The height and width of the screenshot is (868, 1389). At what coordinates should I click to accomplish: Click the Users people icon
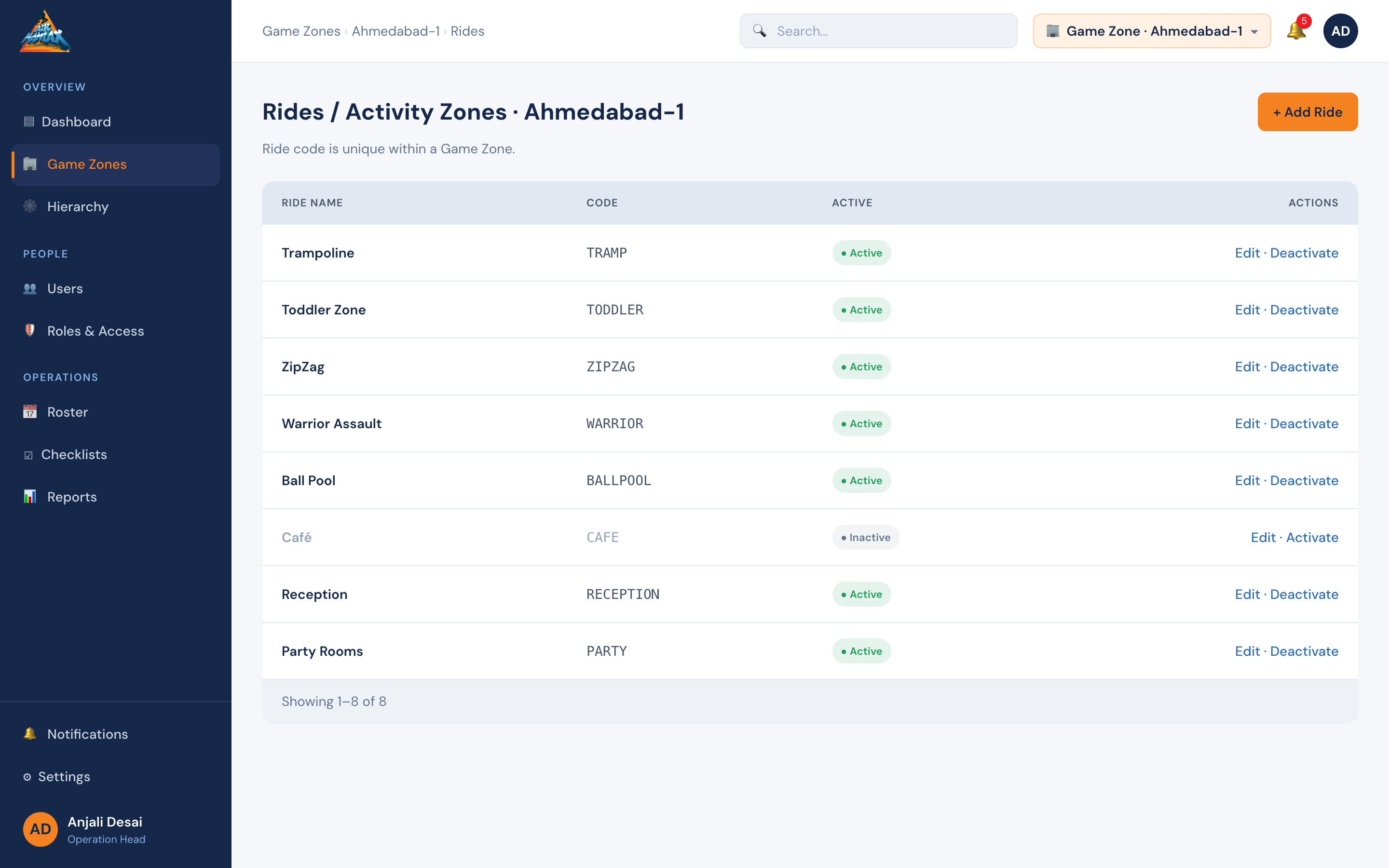[x=30, y=288]
